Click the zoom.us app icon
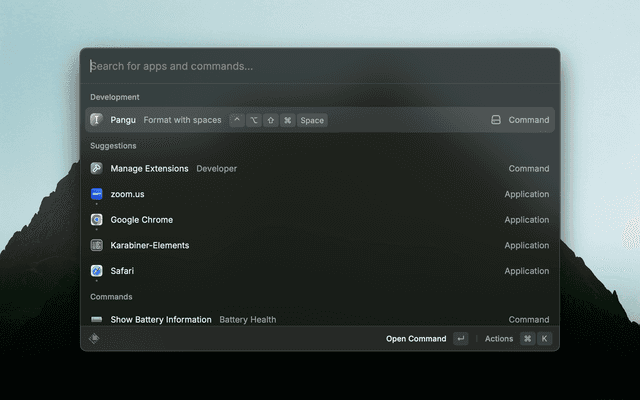The width and height of the screenshot is (640, 400). point(96,194)
